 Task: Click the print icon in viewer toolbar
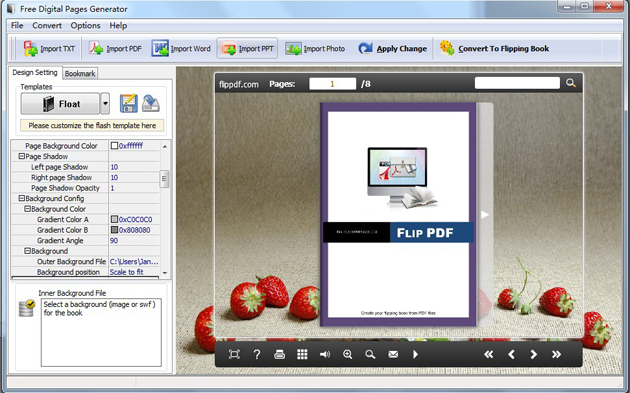[279, 354]
